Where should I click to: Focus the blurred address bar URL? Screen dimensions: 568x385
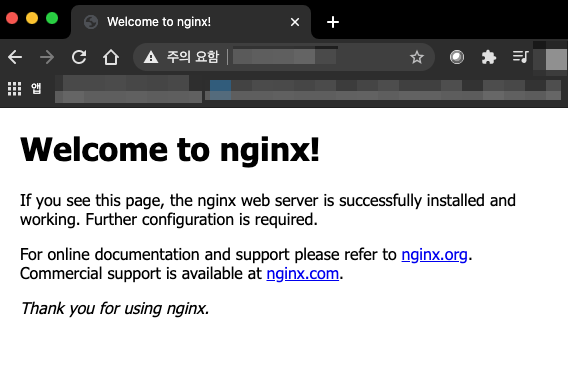[285, 57]
